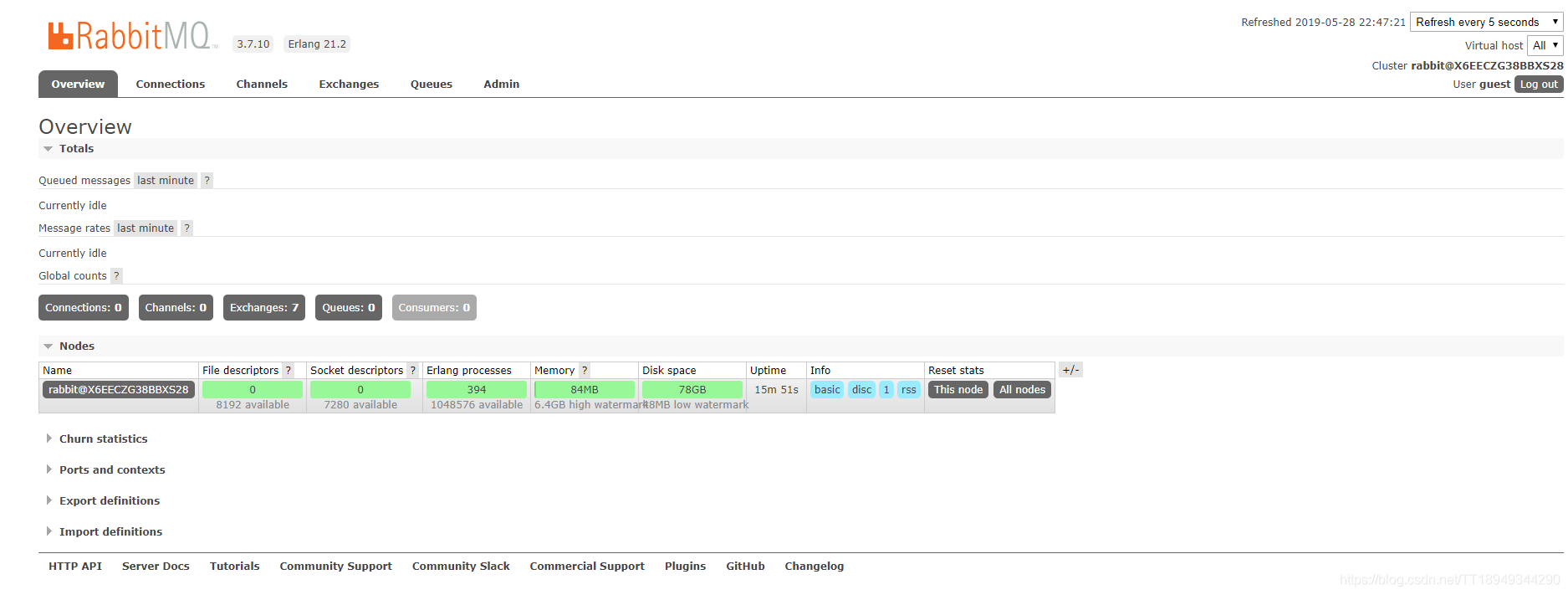Image resolution: width=1568 pixels, height=595 pixels.
Task: Click the Erlang 21.2 version label
Action: coord(317,44)
